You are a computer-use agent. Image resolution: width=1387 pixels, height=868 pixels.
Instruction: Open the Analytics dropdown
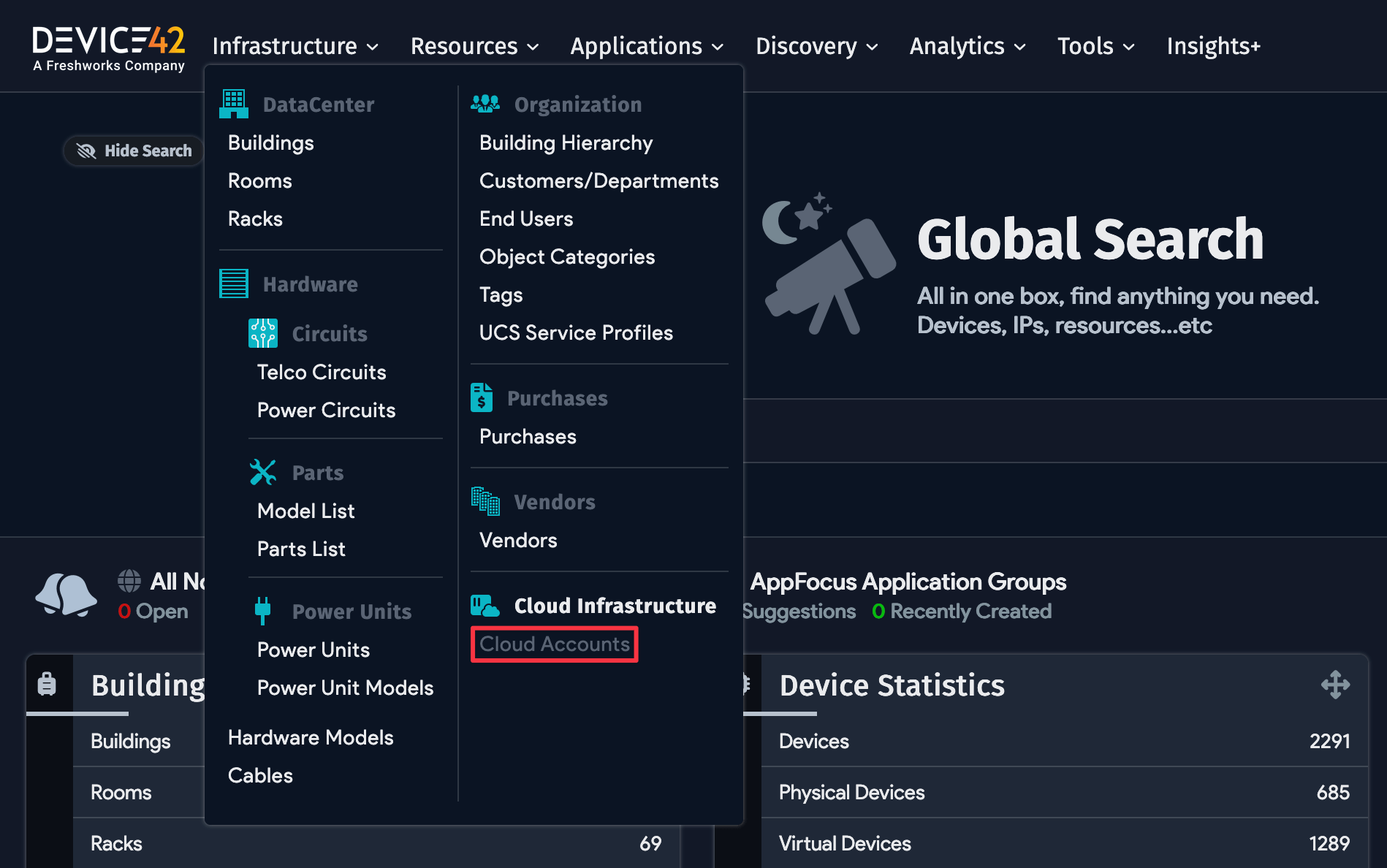[967, 46]
